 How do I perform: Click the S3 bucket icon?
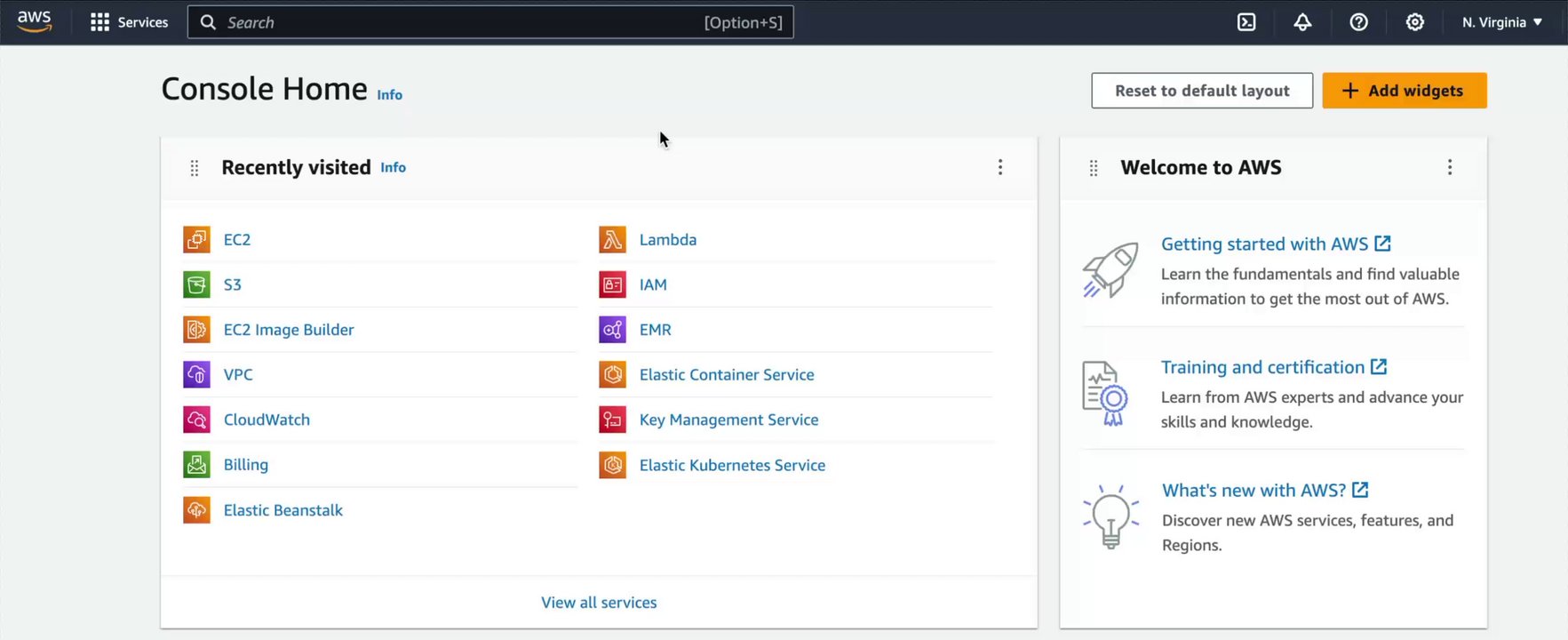tap(196, 284)
